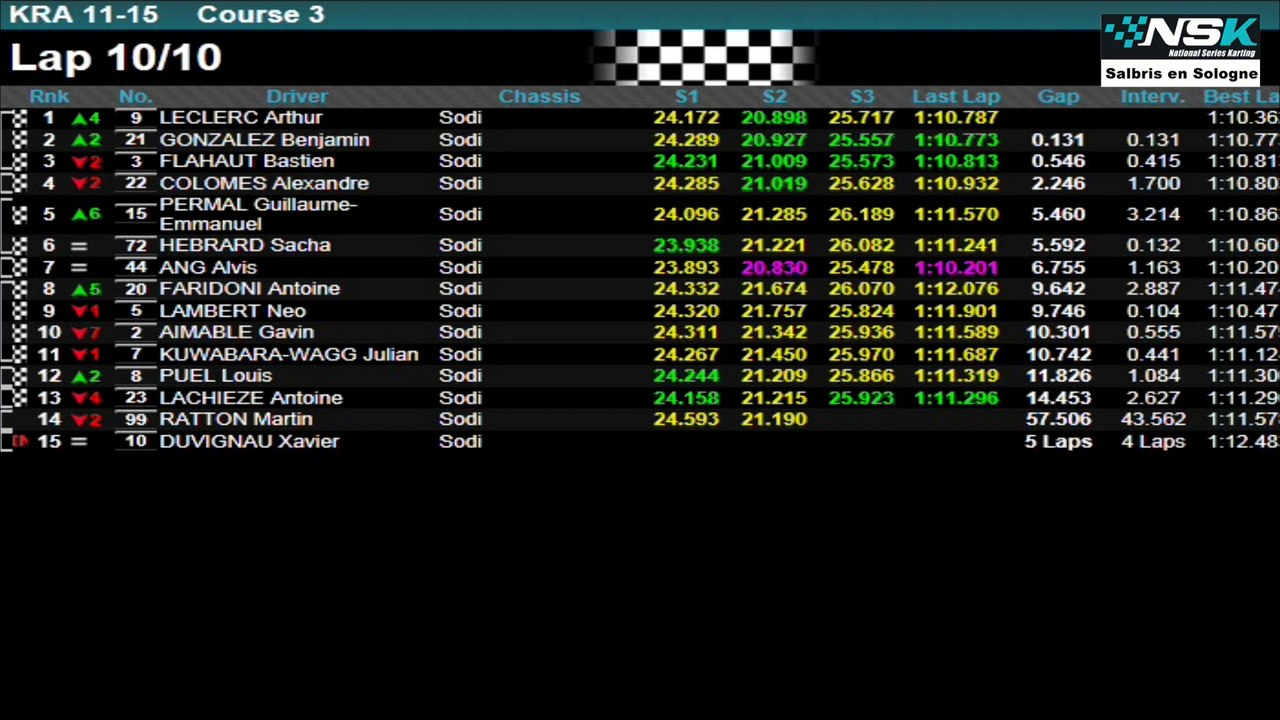Click the gap value 57.506
This screenshot has height=720, width=1280.
coord(1058,420)
